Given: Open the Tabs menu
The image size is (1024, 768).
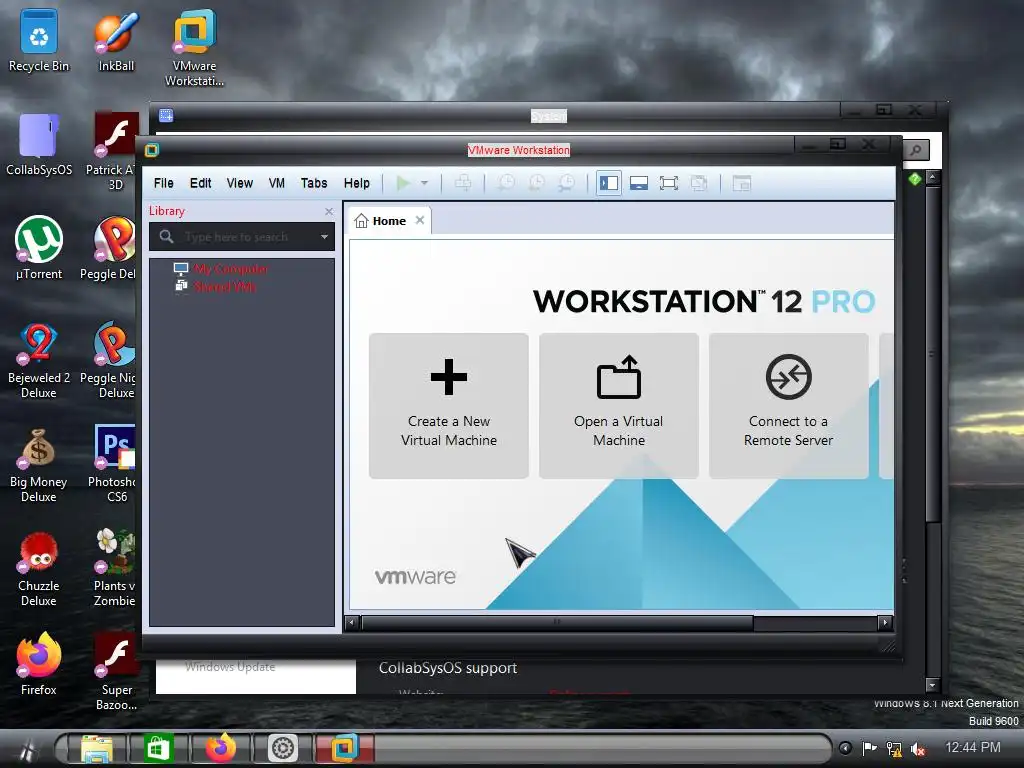Looking at the screenshot, I should pos(314,184).
